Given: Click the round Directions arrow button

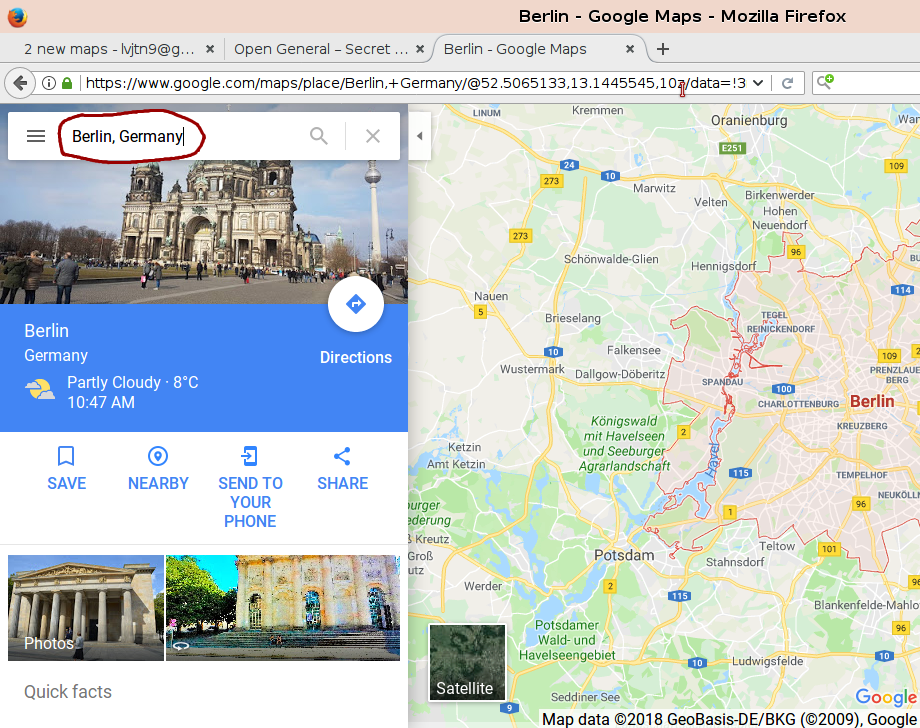Looking at the screenshot, I should (356, 304).
